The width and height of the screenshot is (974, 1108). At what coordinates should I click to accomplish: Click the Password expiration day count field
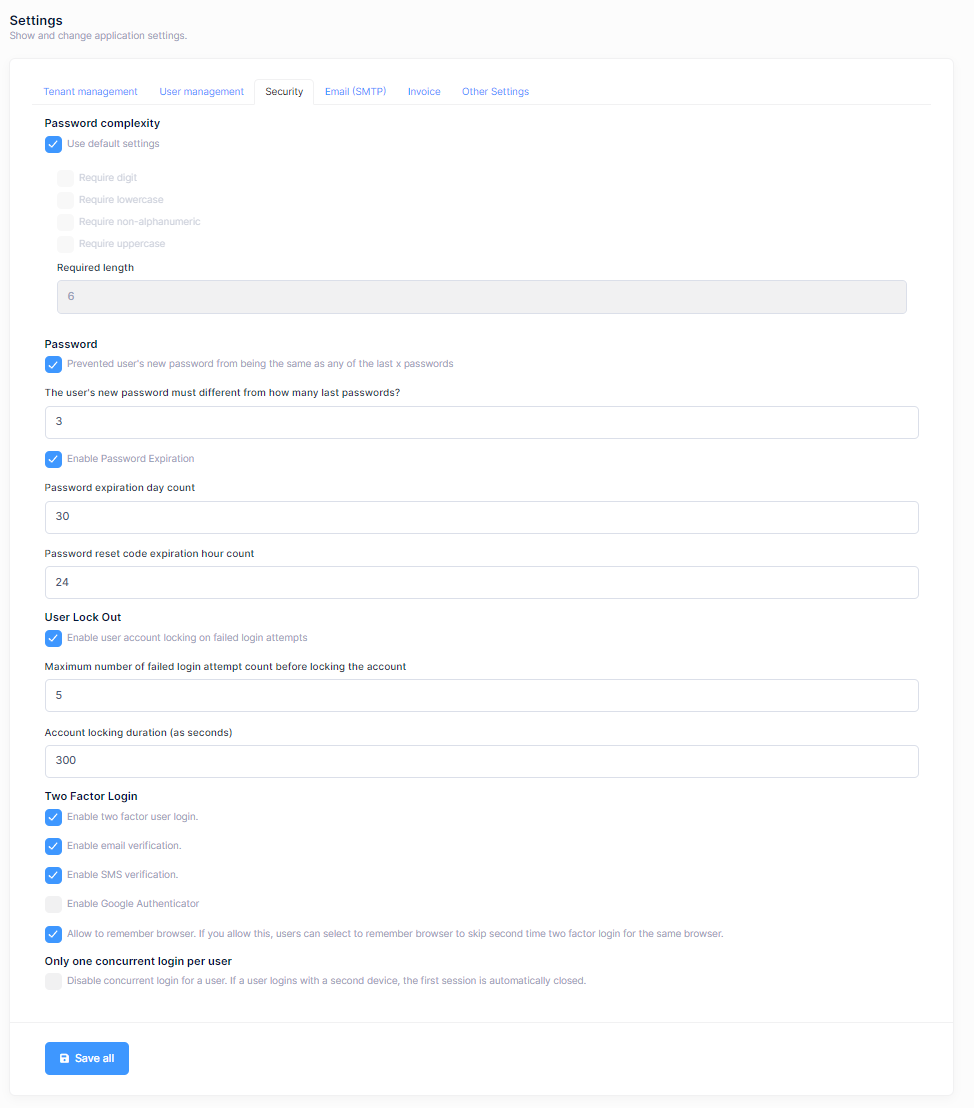pyautogui.click(x=481, y=517)
